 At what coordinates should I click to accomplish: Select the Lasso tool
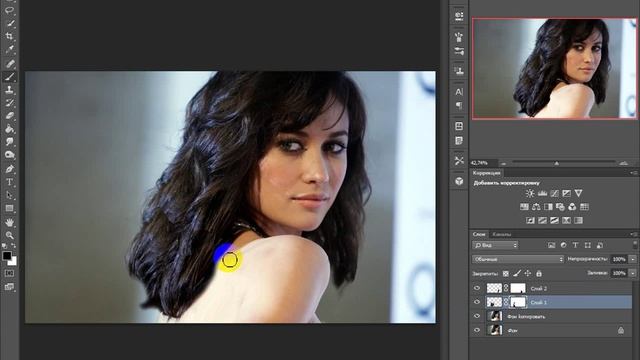9,10
